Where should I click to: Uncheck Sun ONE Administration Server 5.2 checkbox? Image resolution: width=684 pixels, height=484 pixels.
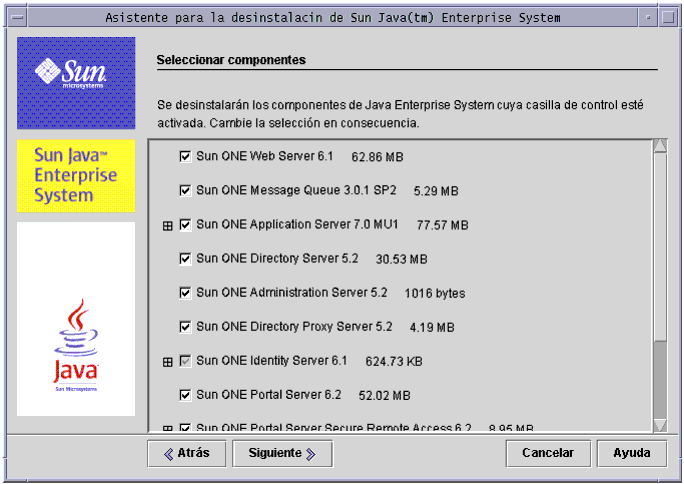pos(185,293)
